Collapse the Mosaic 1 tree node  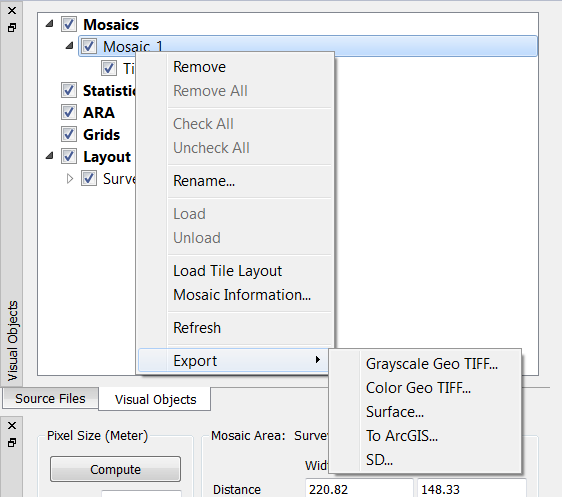[70, 46]
